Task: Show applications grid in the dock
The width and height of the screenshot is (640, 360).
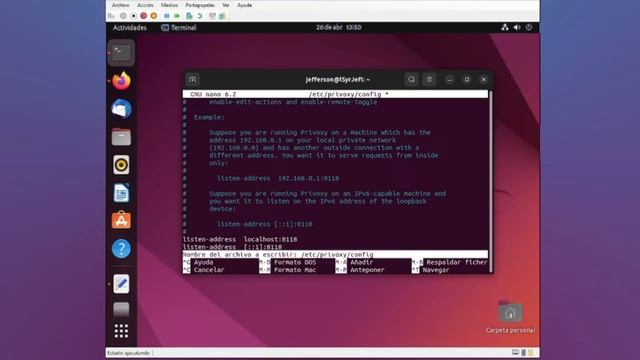Action: click(121, 331)
